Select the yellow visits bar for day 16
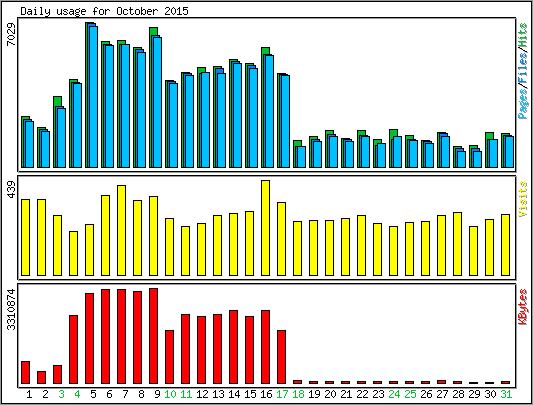 coord(265,228)
